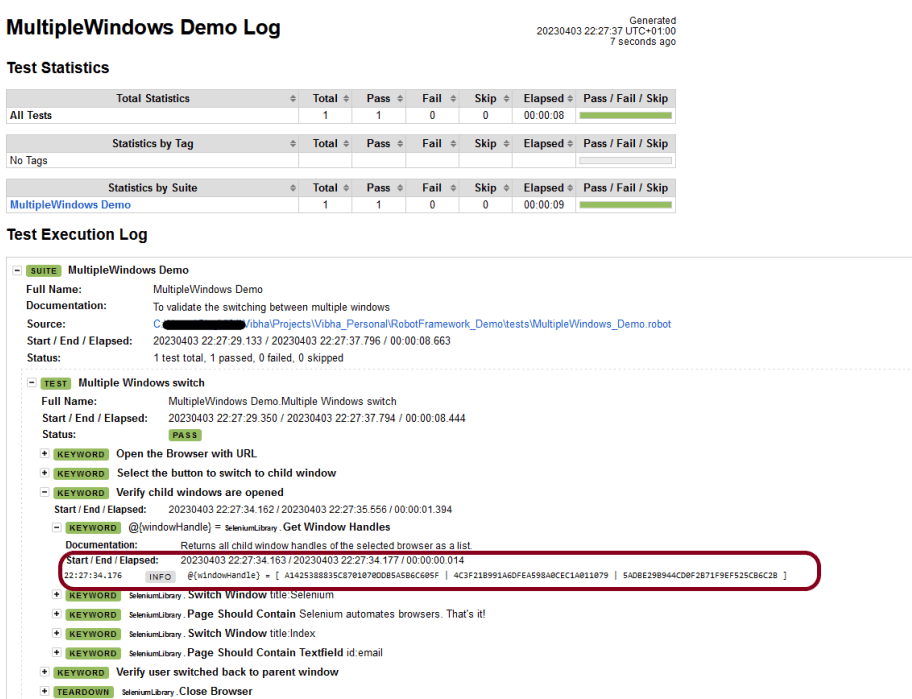Expand Open the Browser with URL keyword
This screenshot has height=699, width=912.
pos(45,454)
